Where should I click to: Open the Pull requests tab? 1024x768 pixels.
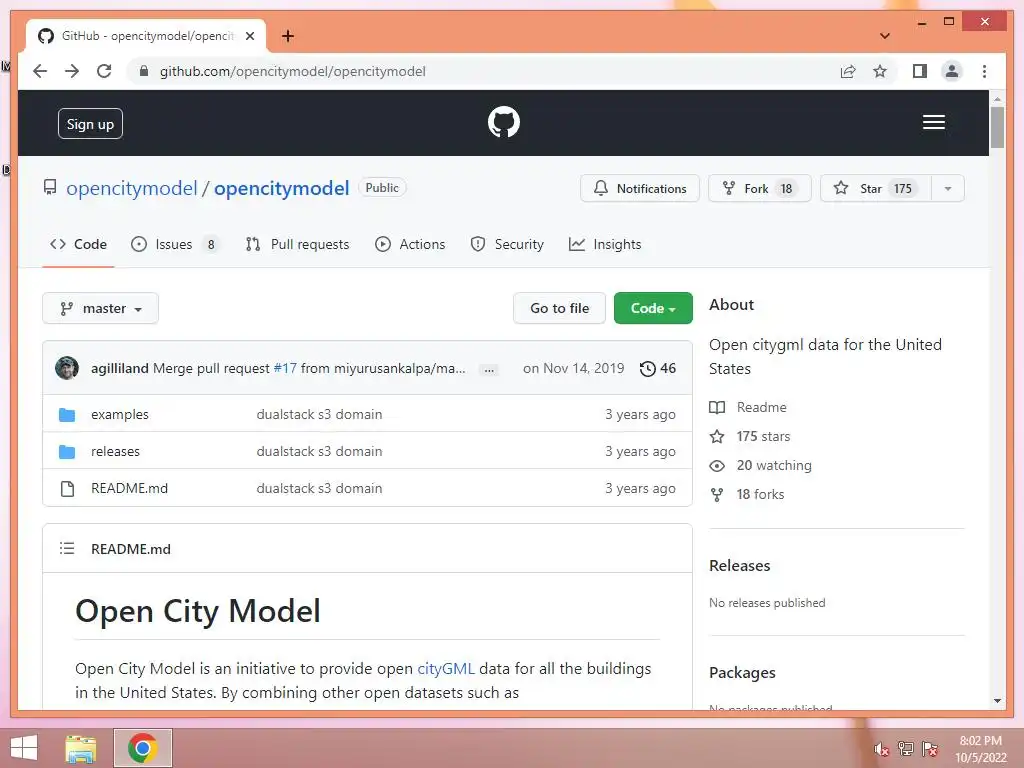(x=298, y=244)
